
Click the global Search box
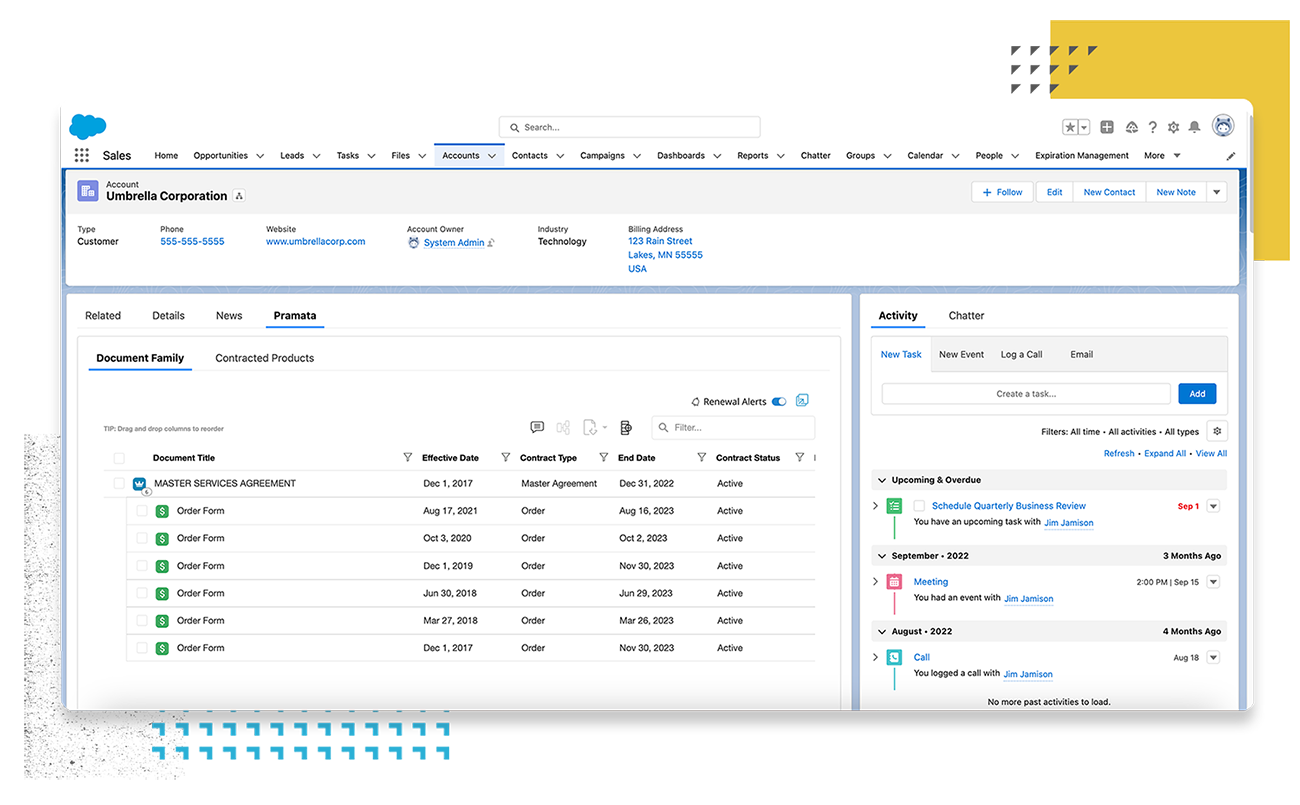[x=629, y=127]
